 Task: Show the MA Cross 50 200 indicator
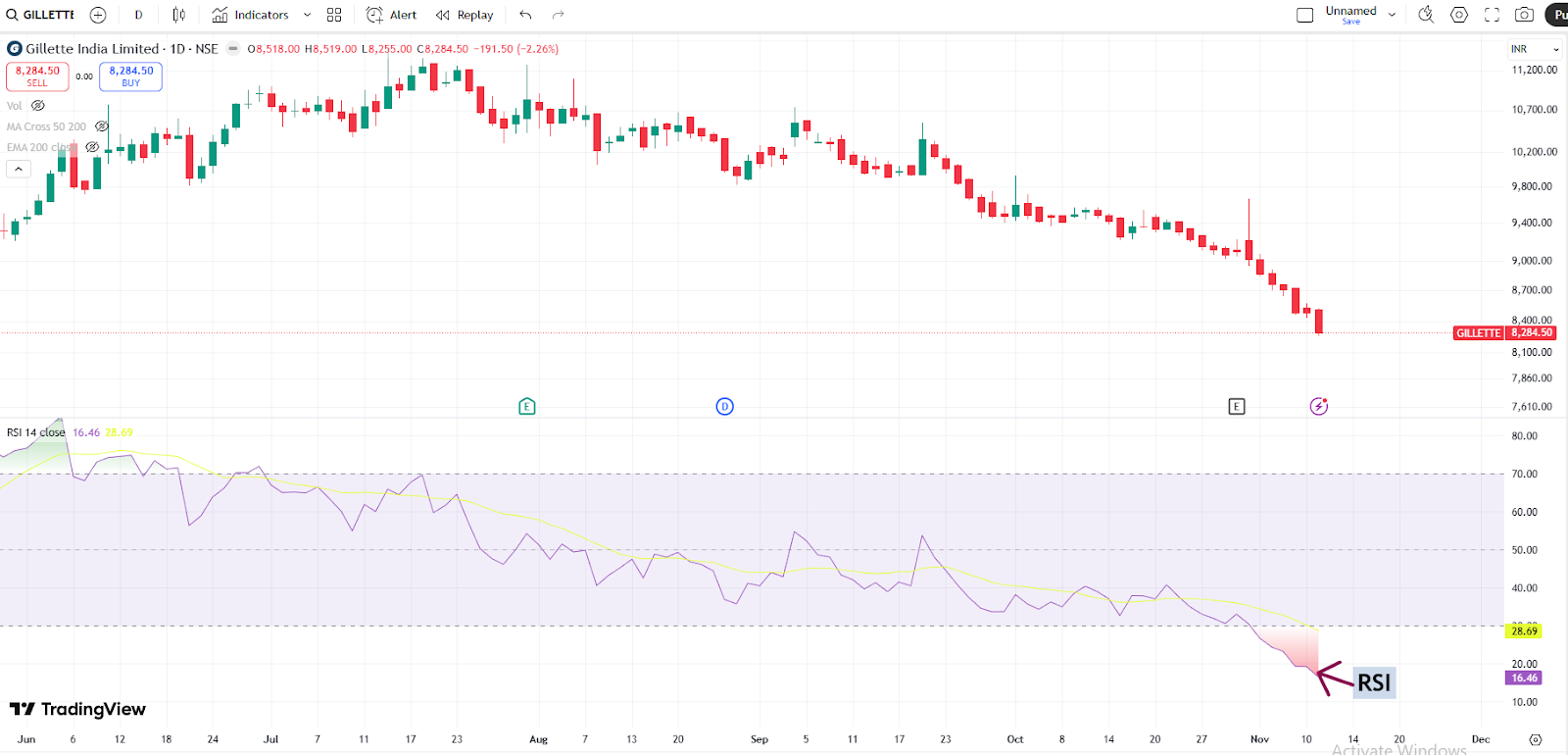click(101, 126)
